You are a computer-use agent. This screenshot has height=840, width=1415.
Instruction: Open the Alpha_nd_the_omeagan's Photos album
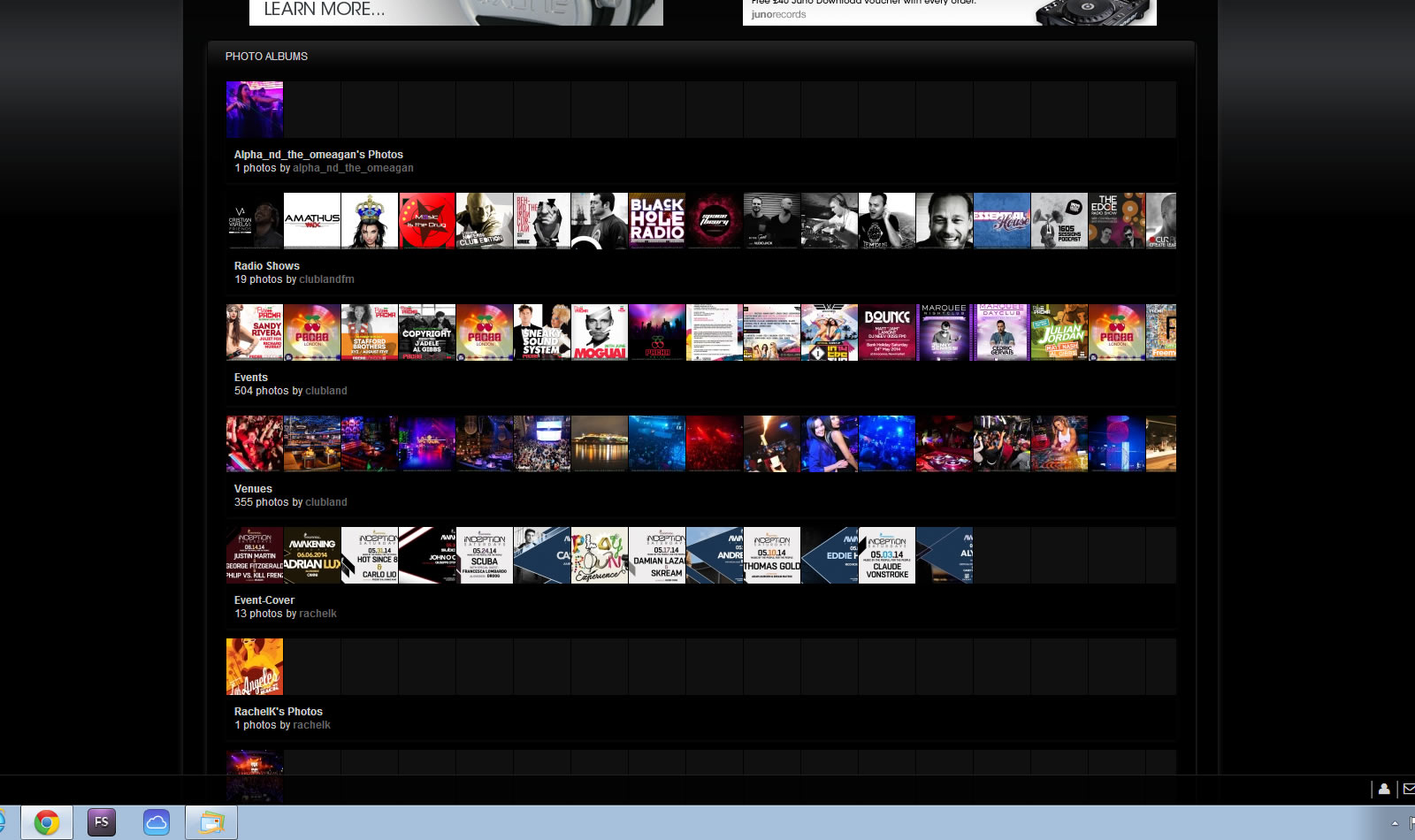(x=318, y=155)
